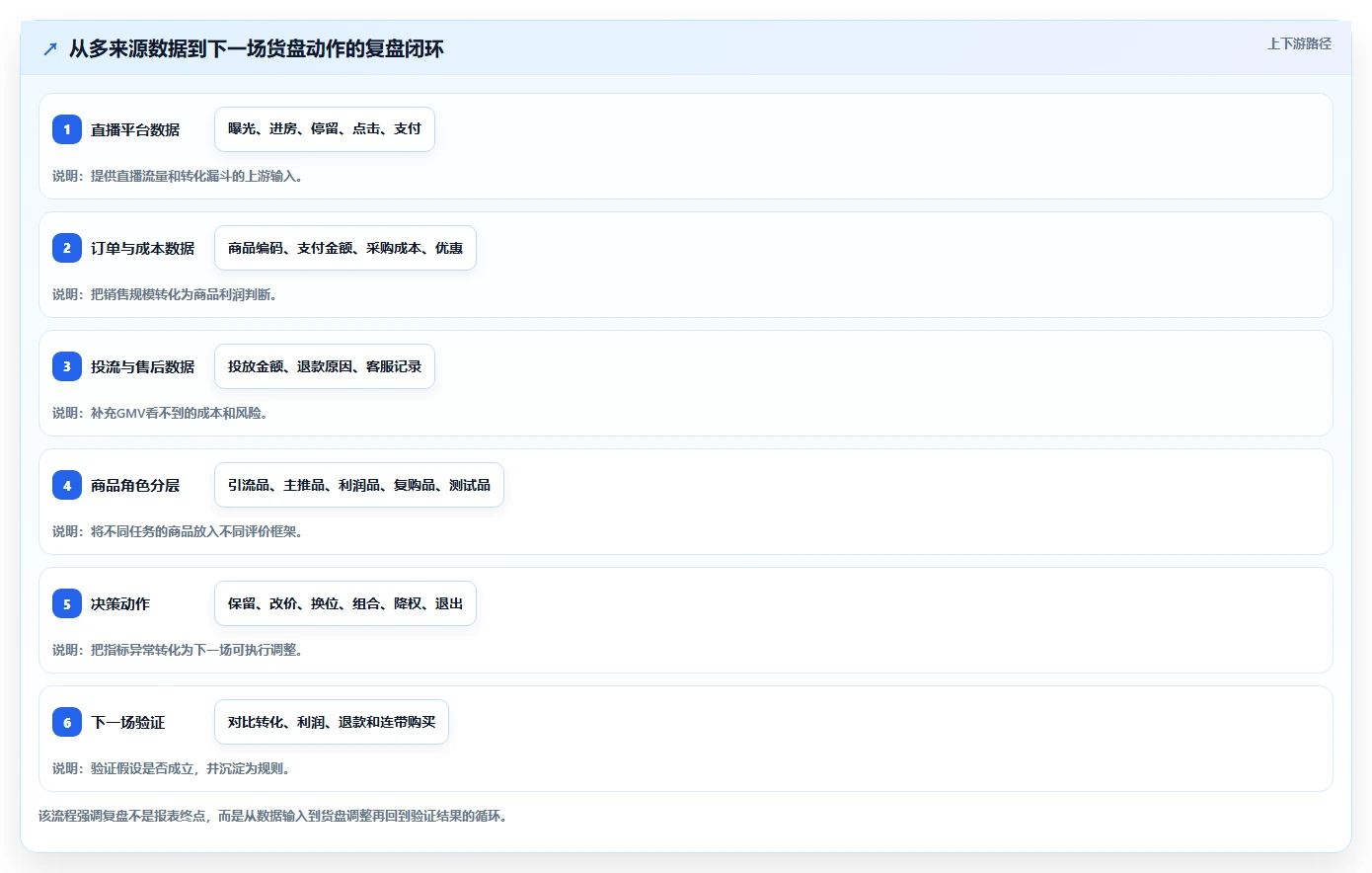Select the title 从多来源数据到下一场货盘动作的复盘闭环
This screenshot has width=1372, height=873.
point(257,48)
